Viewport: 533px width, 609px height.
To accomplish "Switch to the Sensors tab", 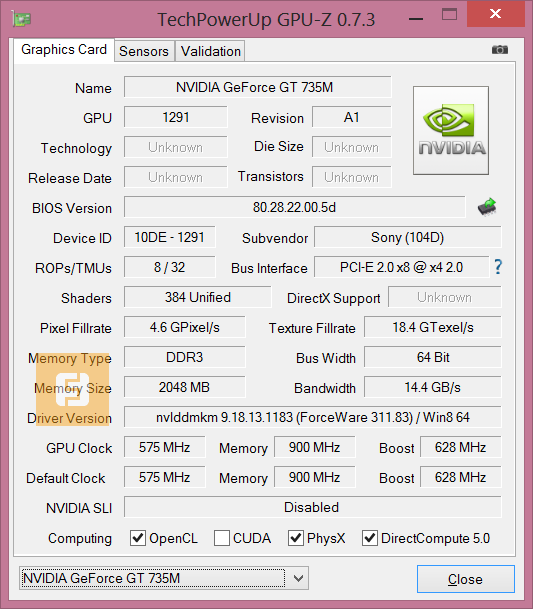I will 144,51.
